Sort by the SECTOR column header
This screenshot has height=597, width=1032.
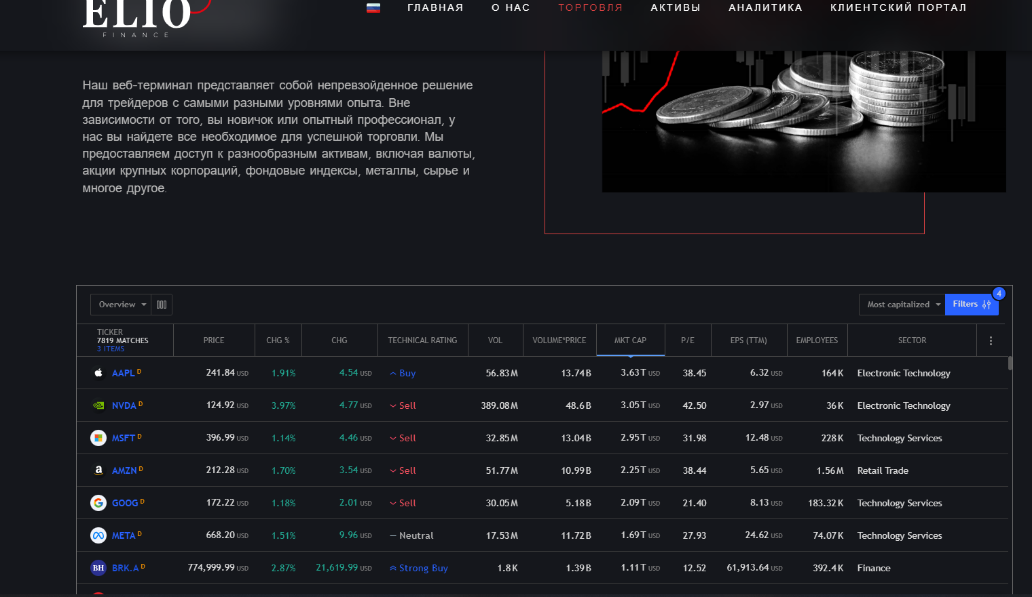912,340
